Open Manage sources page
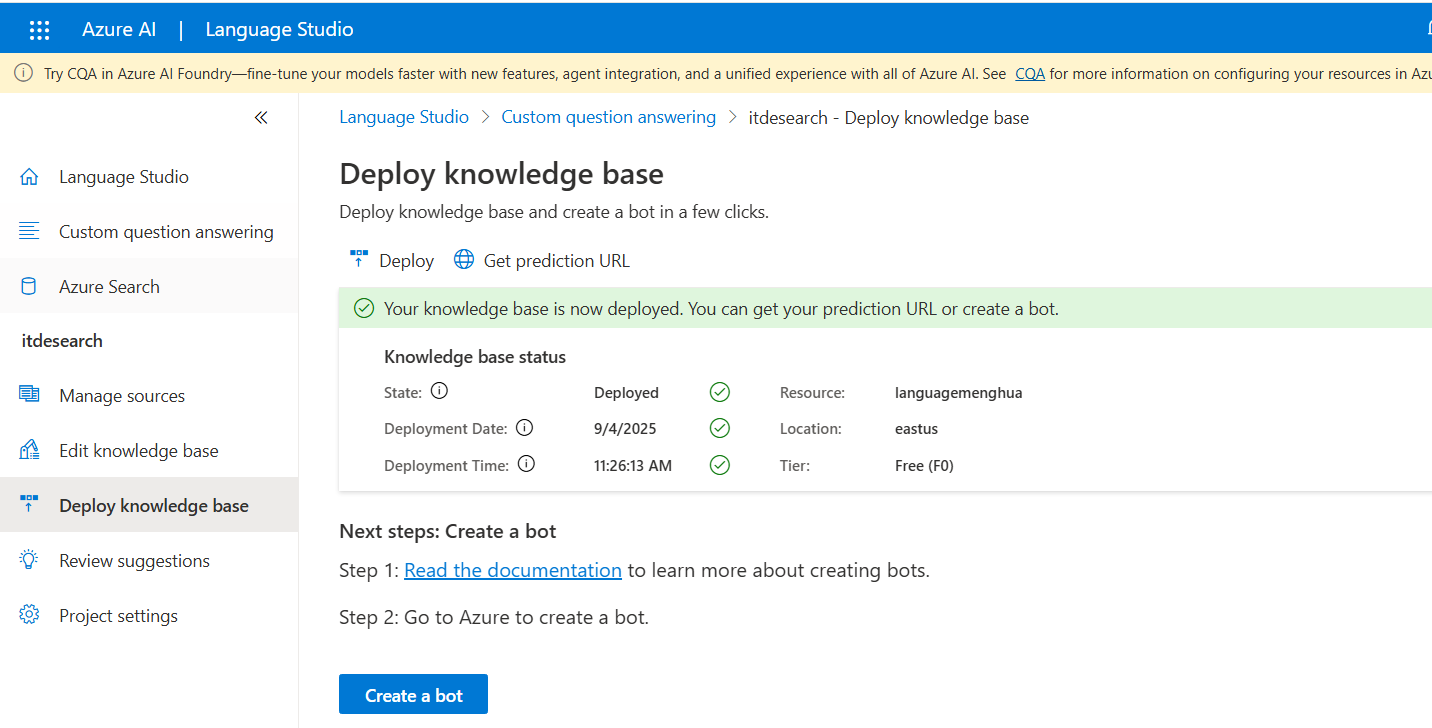 pyautogui.click(x=122, y=396)
